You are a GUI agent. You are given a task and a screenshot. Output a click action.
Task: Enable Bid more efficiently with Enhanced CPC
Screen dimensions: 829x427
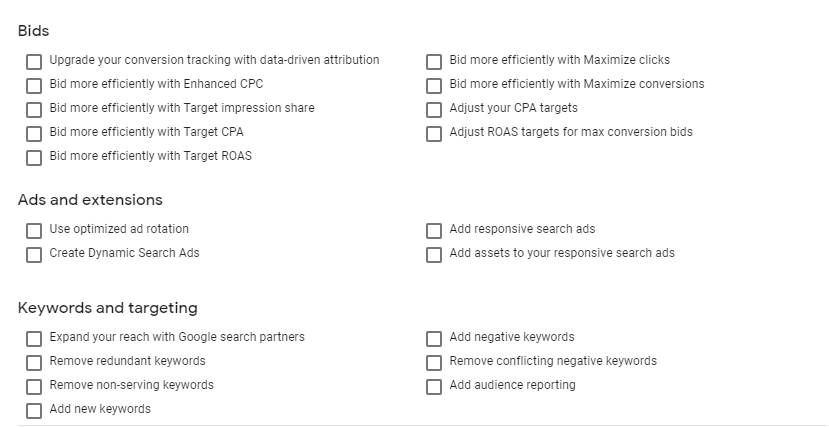click(34, 85)
